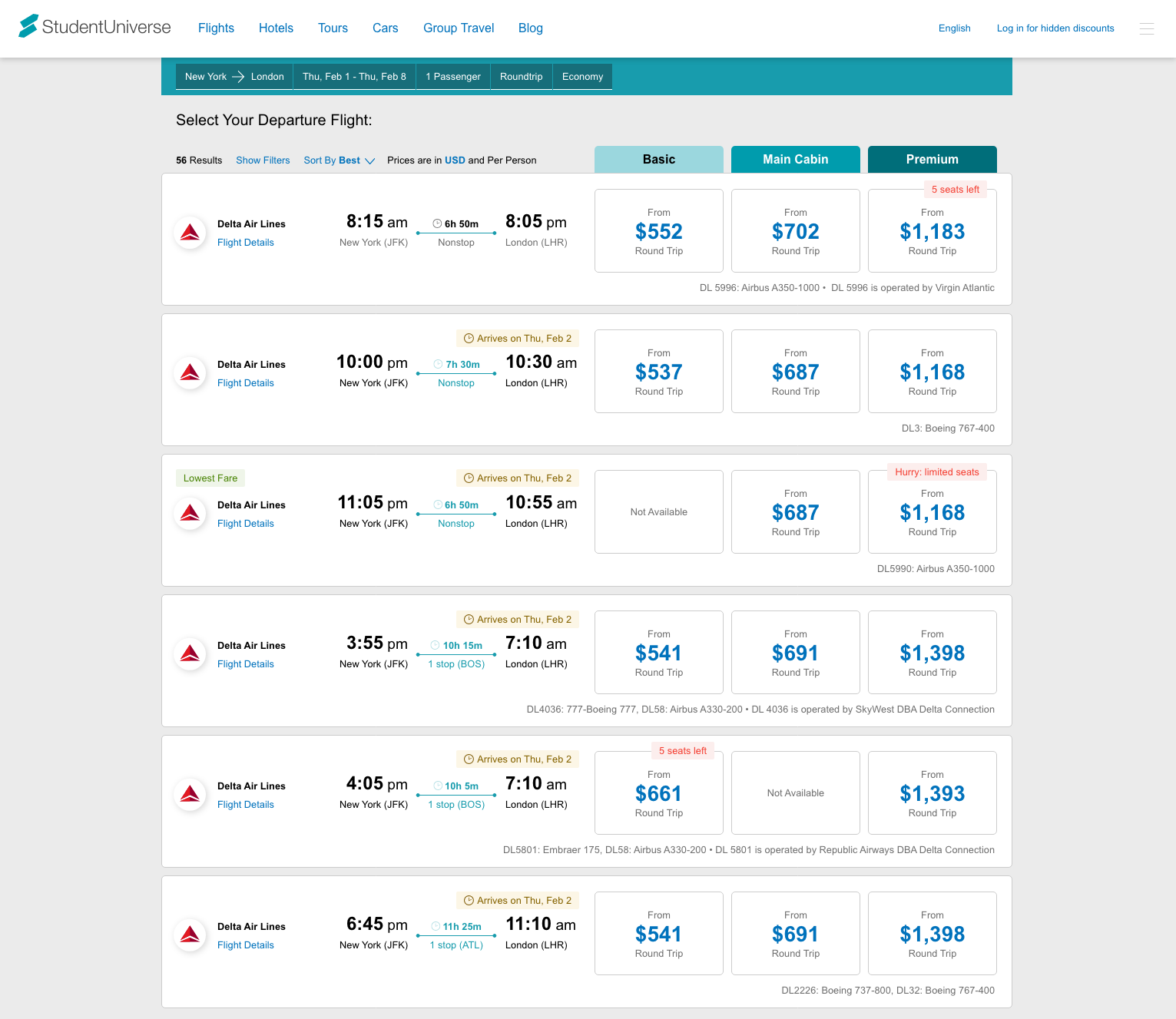Click the USD currency label
Screen dimensions: 1176x1019
455,160
